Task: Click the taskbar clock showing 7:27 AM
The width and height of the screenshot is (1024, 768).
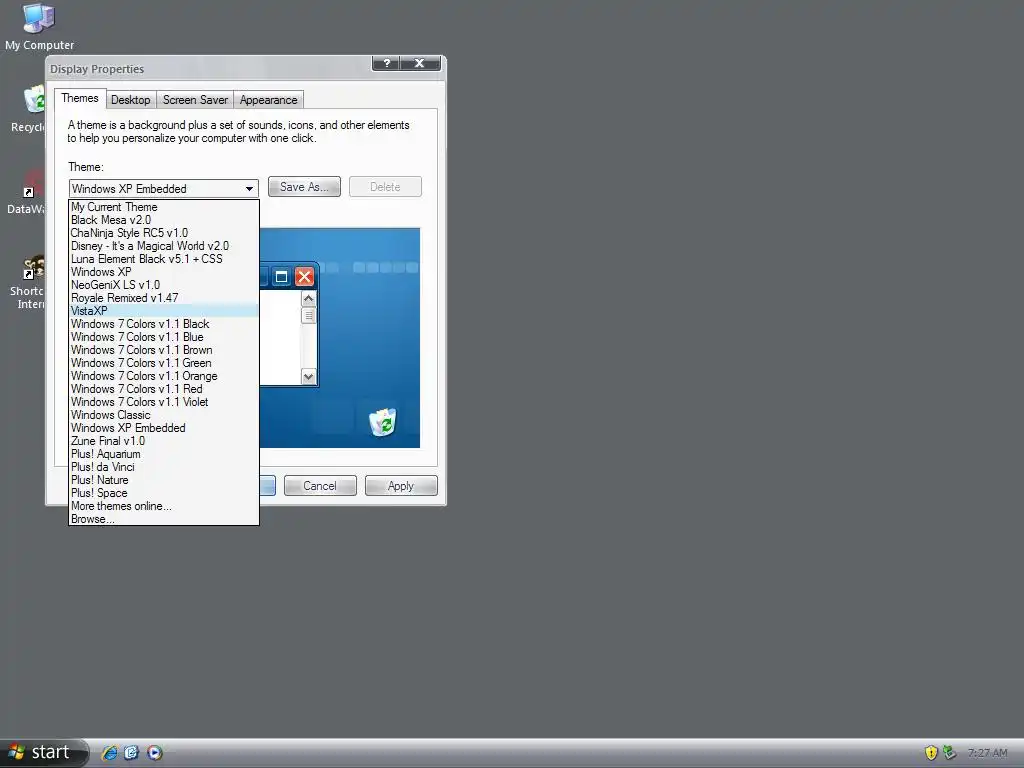Action: click(987, 754)
